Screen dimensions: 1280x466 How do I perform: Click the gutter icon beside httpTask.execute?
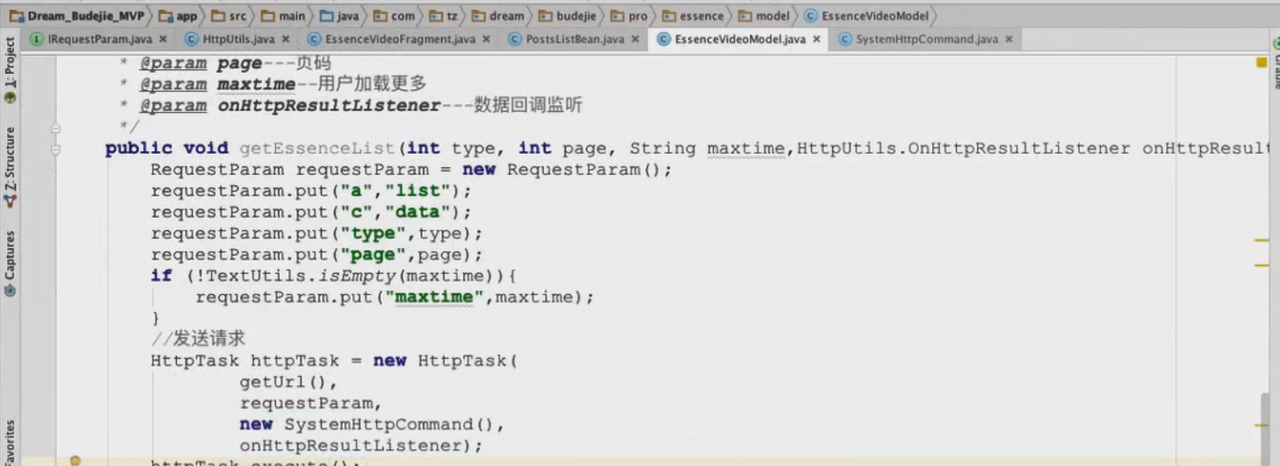click(x=75, y=461)
